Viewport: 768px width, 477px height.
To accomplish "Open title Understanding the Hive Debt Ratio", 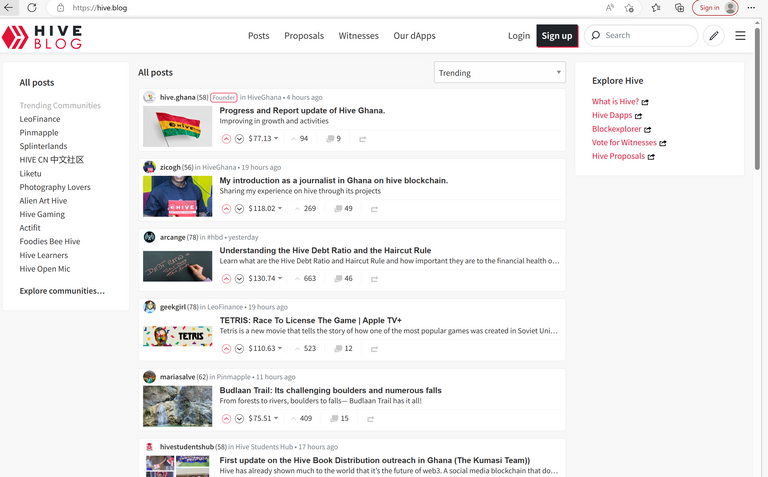I will pyautogui.click(x=325, y=250).
